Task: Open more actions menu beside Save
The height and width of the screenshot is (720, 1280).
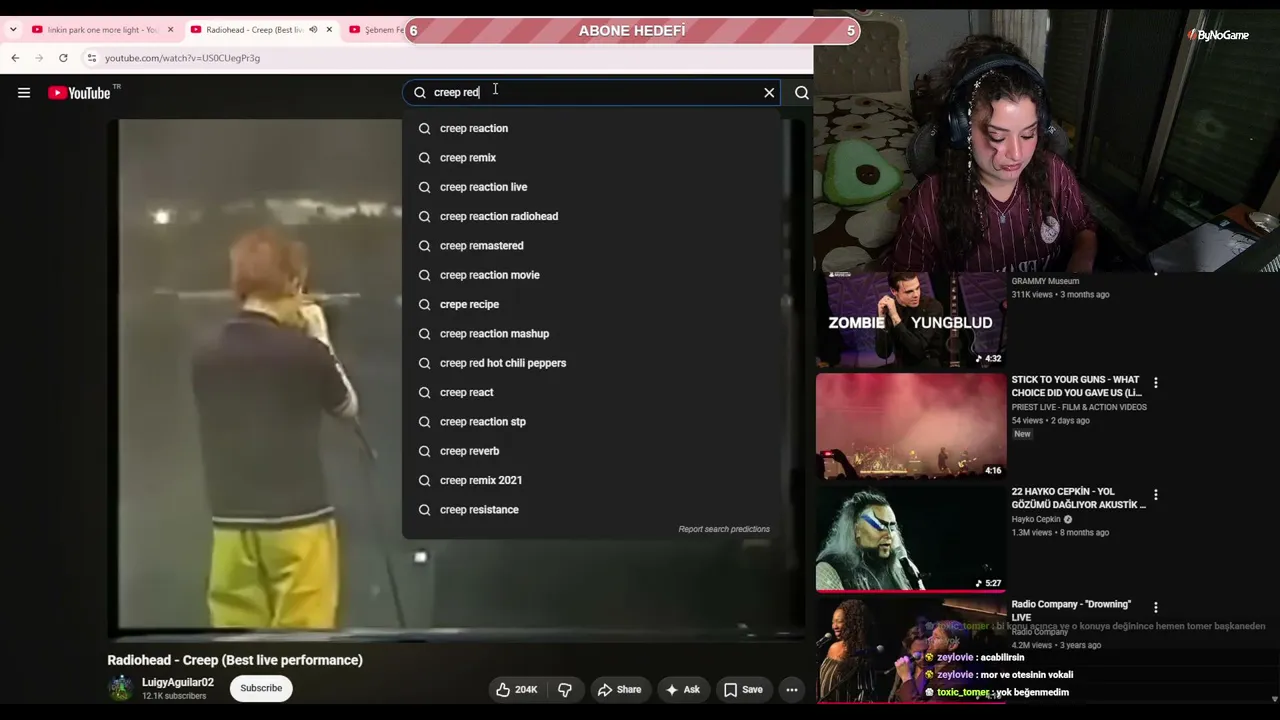Action: point(792,689)
